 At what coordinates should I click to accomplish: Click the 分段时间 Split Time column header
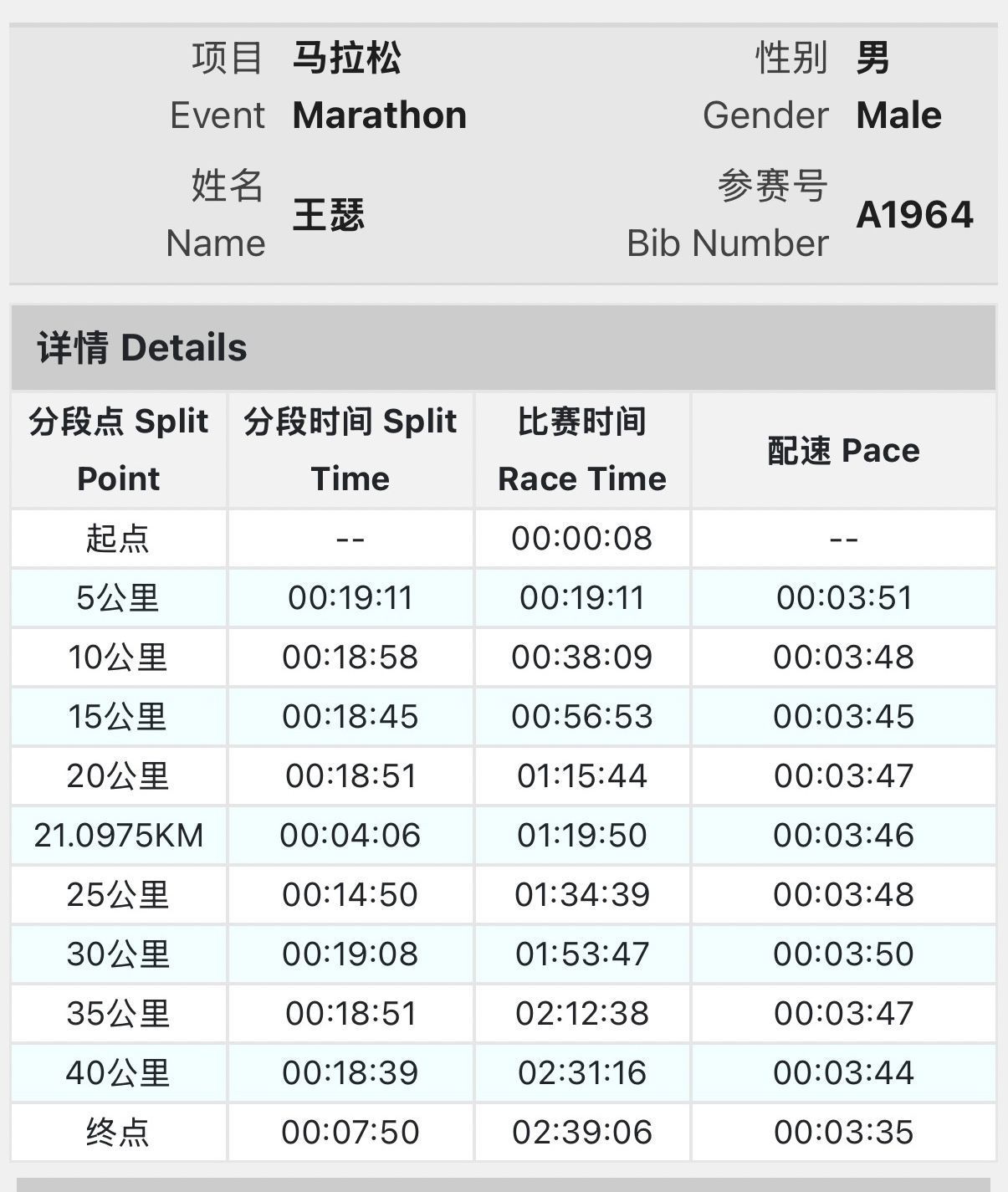350,450
